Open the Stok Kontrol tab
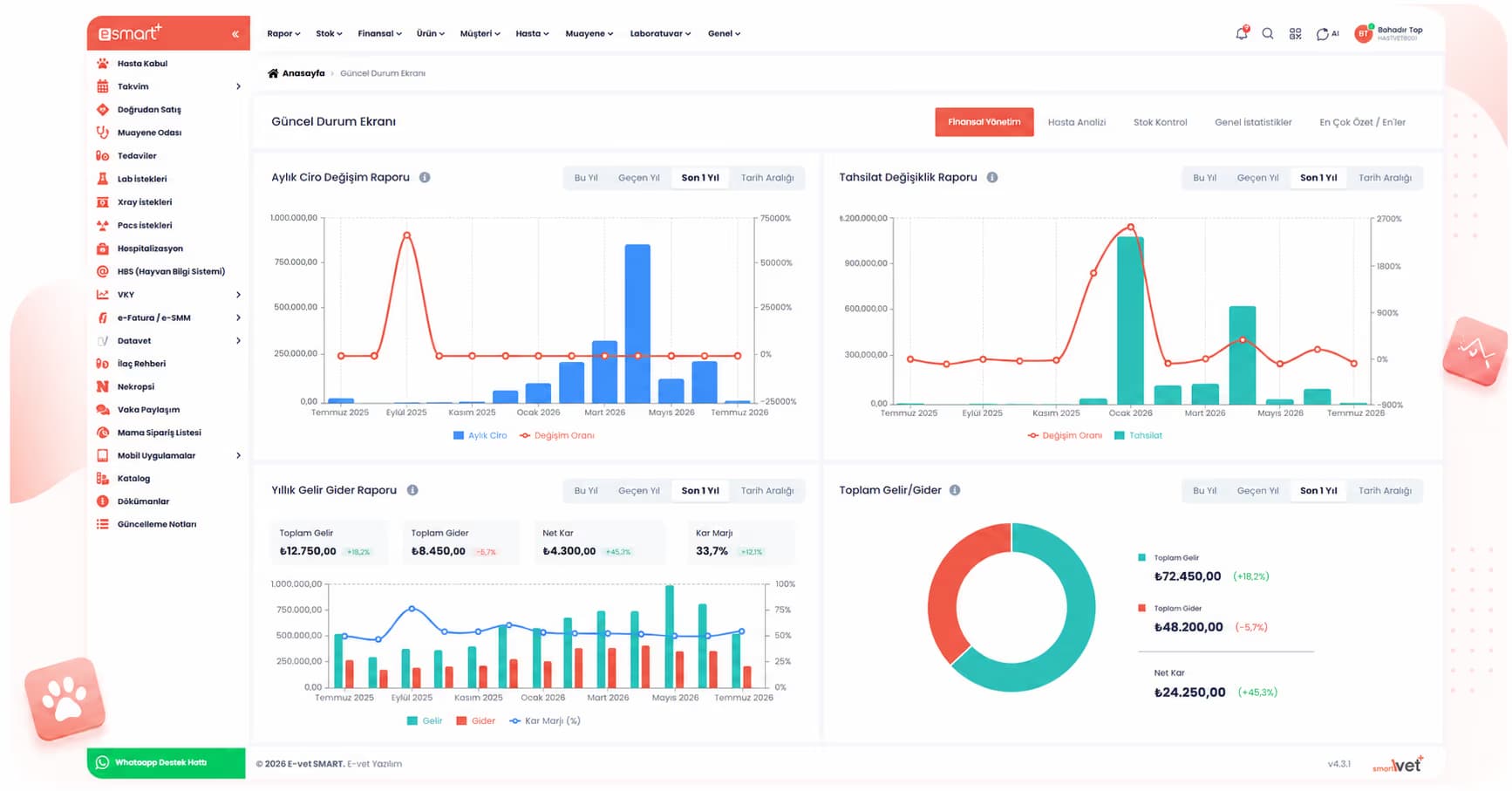The height and width of the screenshot is (791, 1512). pyautogui.click(x=1160, y=122)
